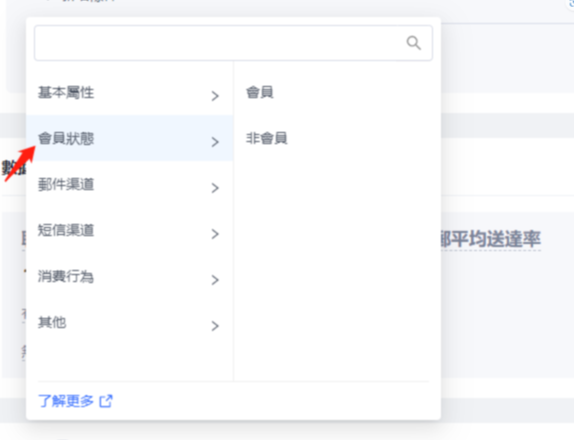This screenshot has width=574, height=440.
Task: Expand the chevron next to 郵件渠道
Action: coord(215,188)
